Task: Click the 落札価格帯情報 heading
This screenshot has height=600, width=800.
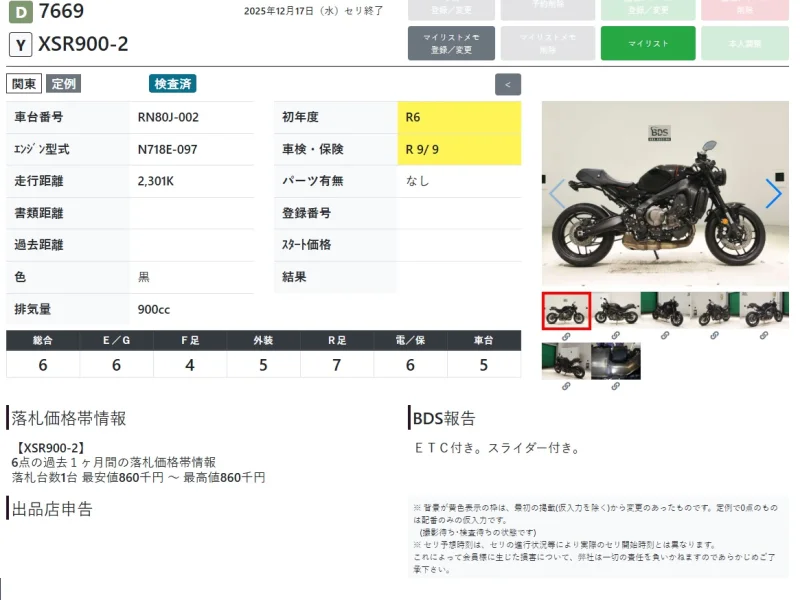Action: point(69,418)
